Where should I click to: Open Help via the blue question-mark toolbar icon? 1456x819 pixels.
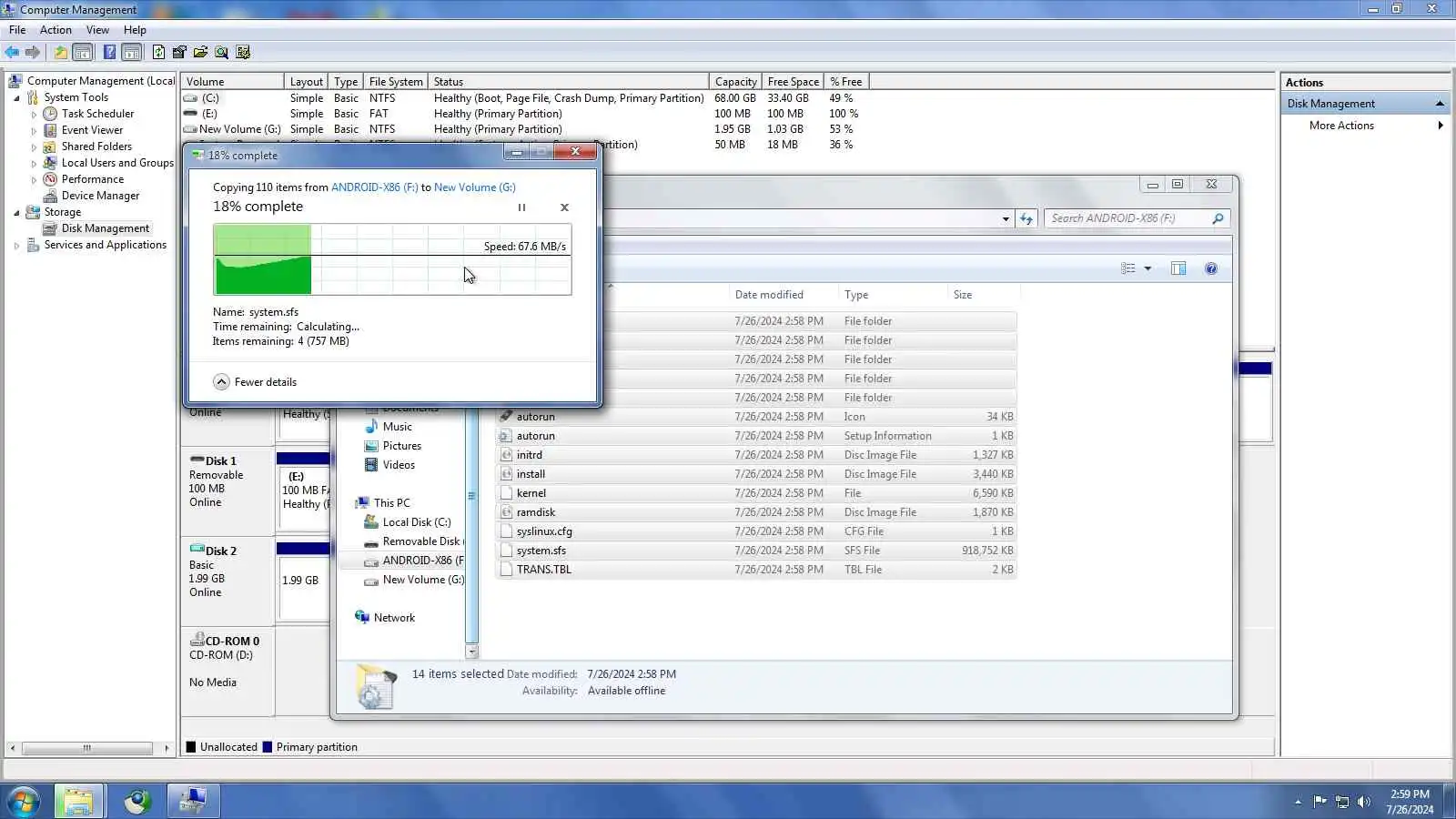coord(109,52)
